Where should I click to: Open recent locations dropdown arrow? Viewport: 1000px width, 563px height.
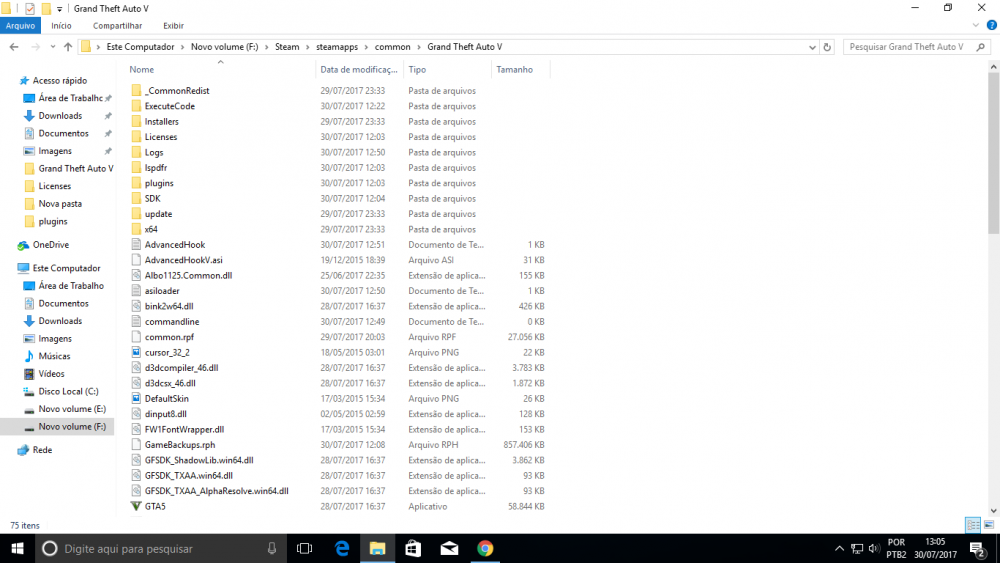coord(52,47)
